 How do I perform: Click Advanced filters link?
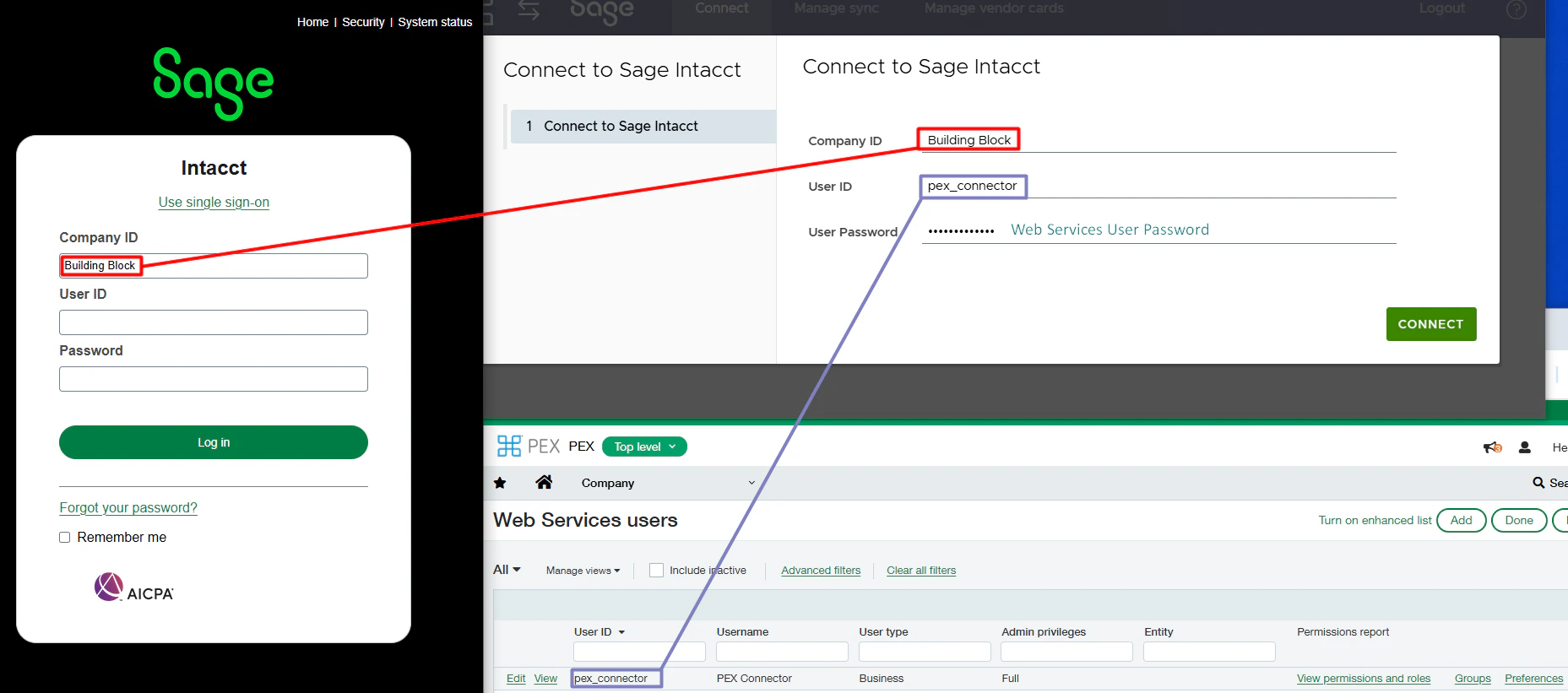821,571
